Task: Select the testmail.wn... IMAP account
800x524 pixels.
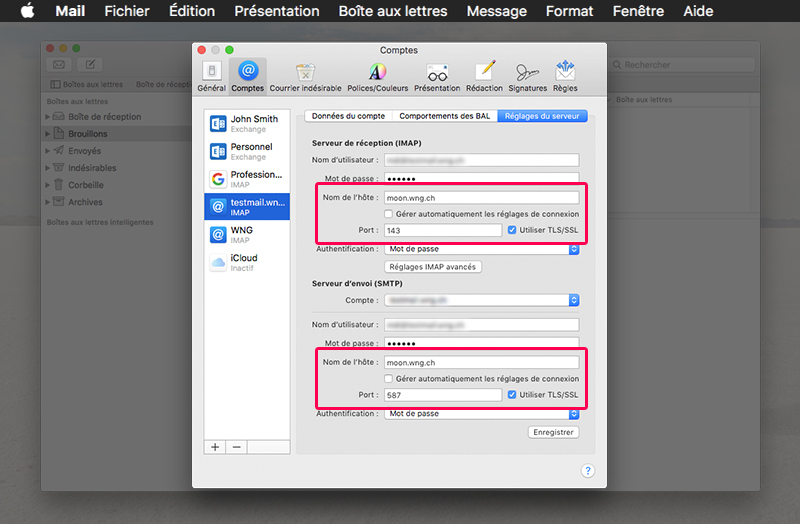Action: 247,207
